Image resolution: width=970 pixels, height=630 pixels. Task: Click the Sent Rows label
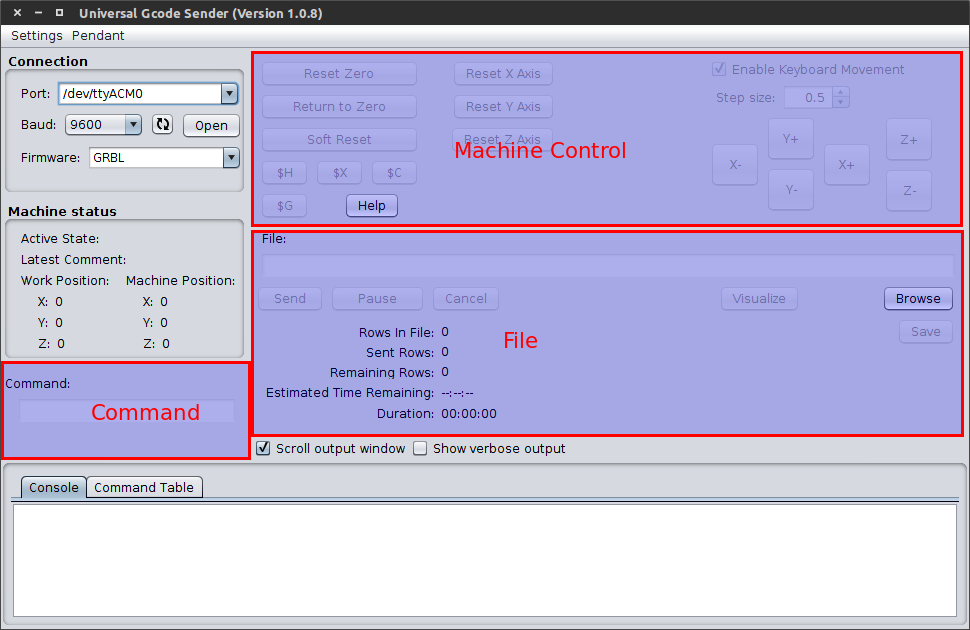[x=400, y=353]
